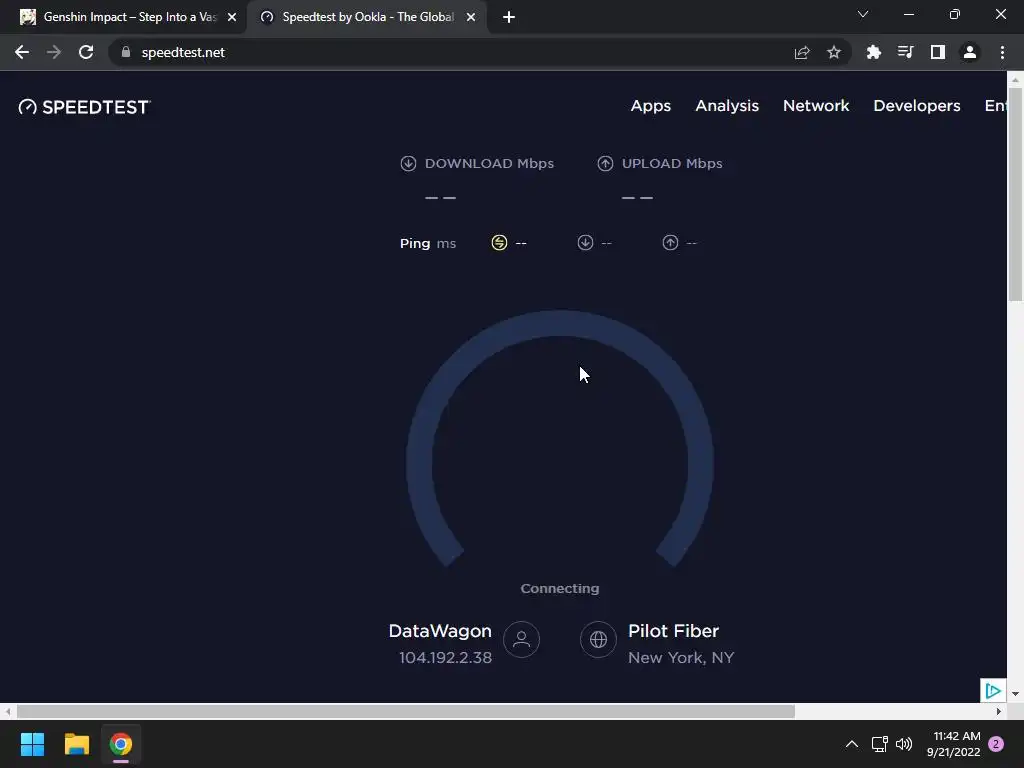Click the vertical scrollbar thumb
Viewport: 1024px width, 768px height.
coord(1015,194)
